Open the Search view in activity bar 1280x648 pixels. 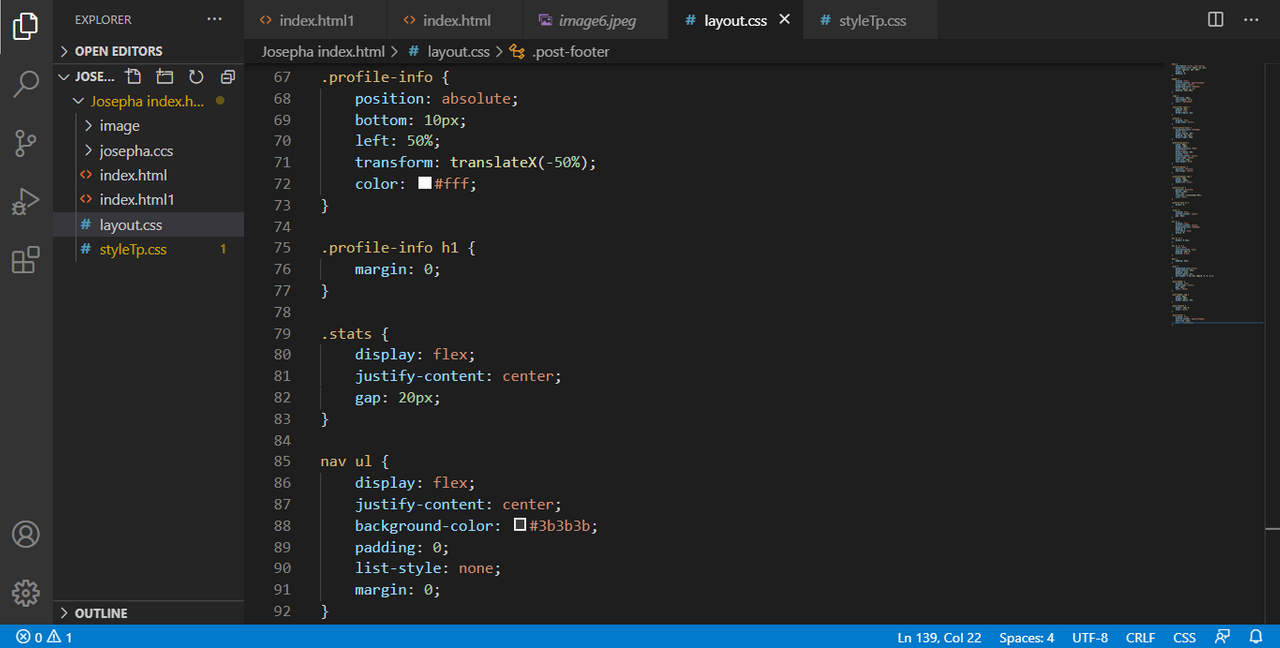26,85
